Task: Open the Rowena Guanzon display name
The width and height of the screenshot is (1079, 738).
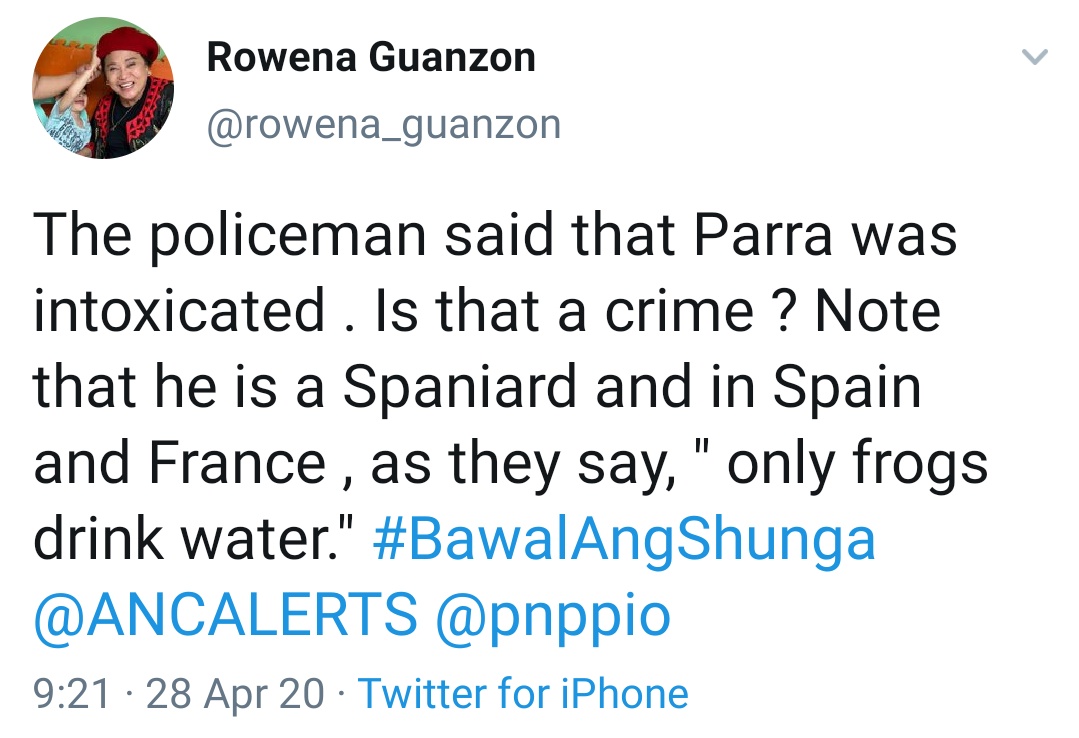Action: click(371, 58)
